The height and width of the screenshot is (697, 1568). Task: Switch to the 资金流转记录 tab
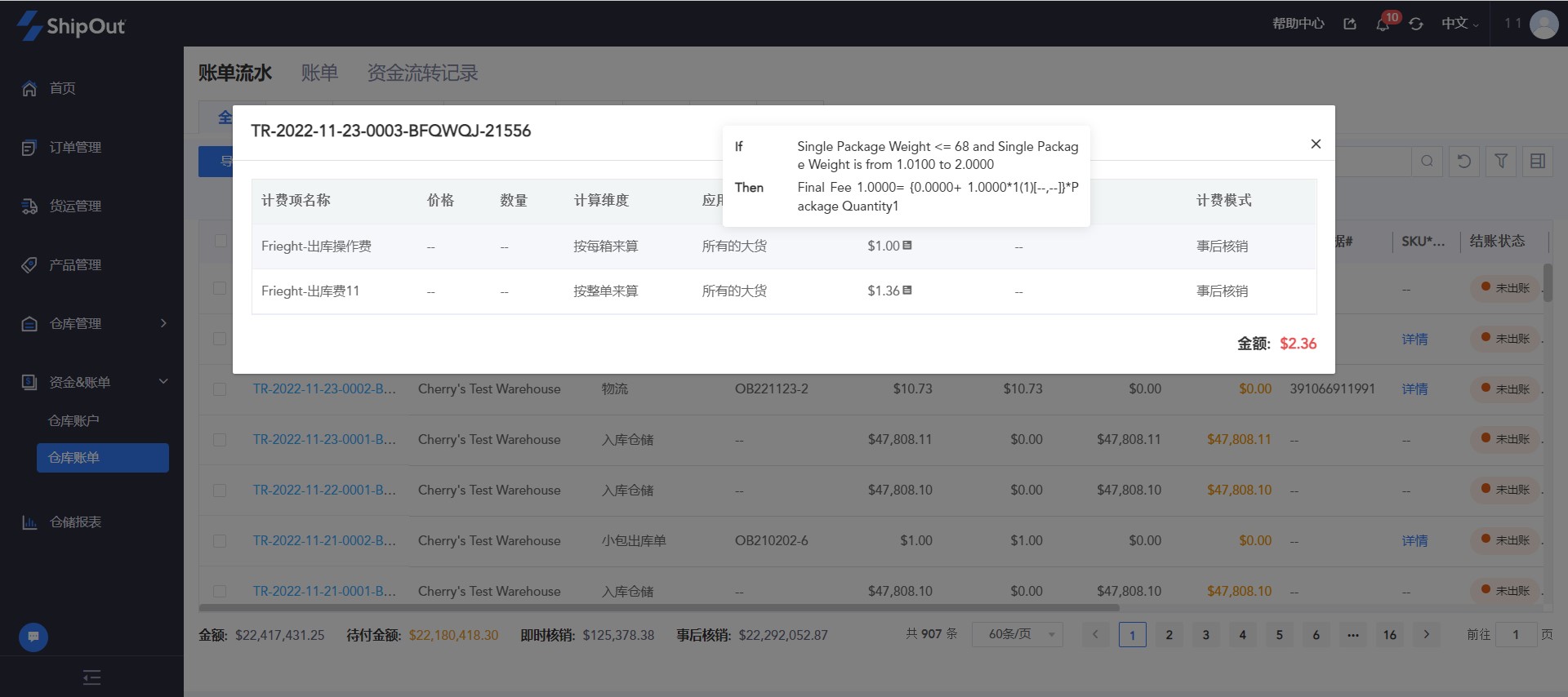[422, 73]
